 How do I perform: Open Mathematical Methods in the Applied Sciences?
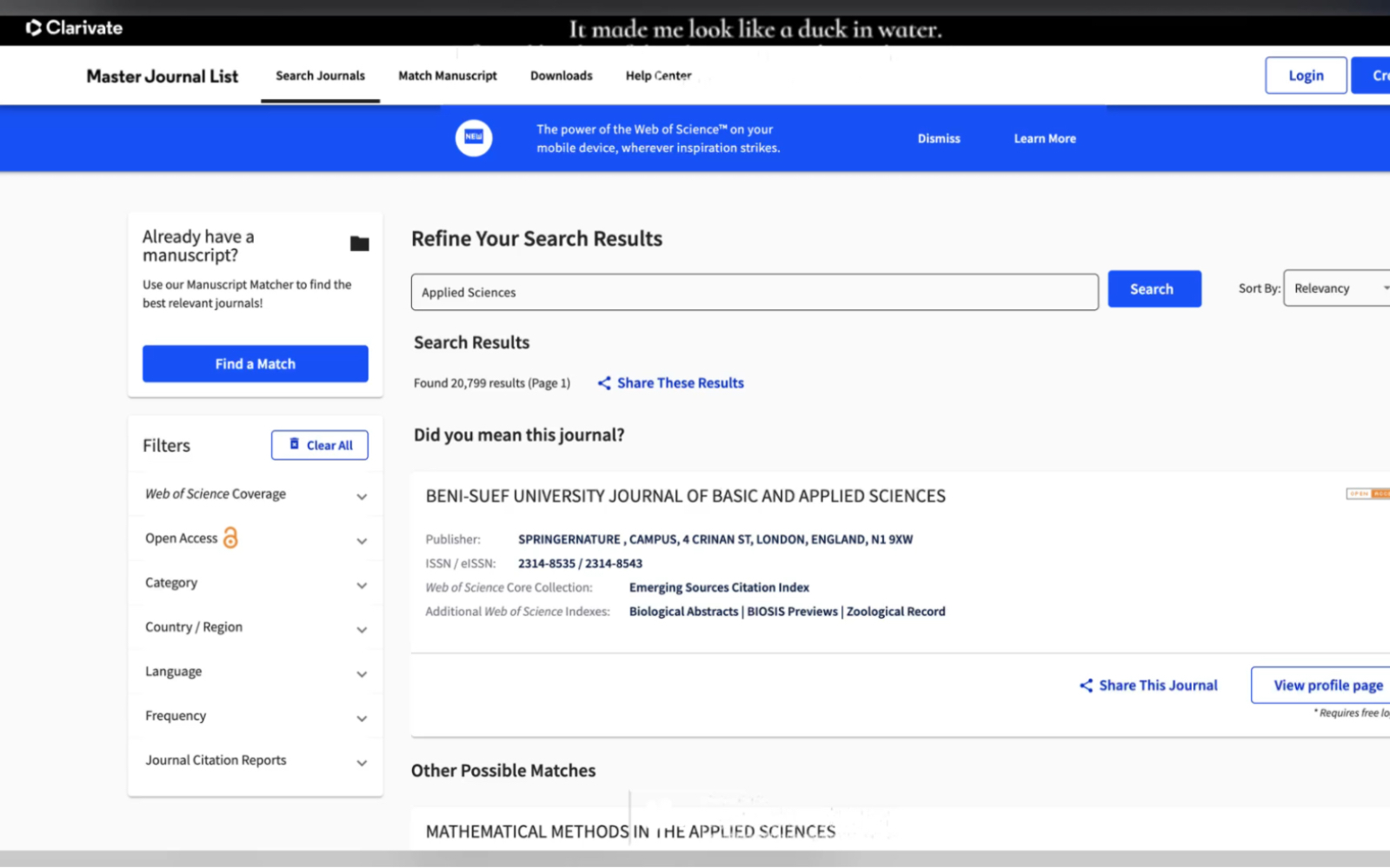(631, 832)
